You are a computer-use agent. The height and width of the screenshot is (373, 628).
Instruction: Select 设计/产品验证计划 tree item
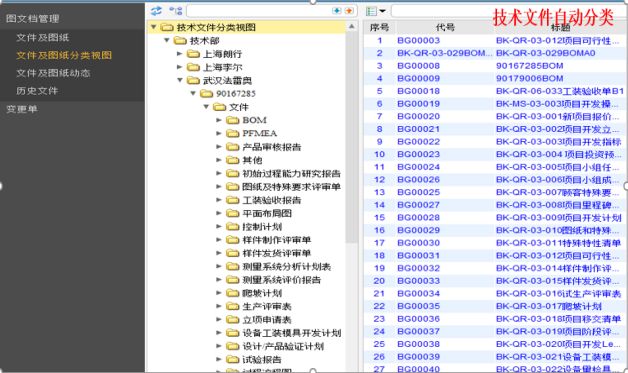(x=283, y=346)
